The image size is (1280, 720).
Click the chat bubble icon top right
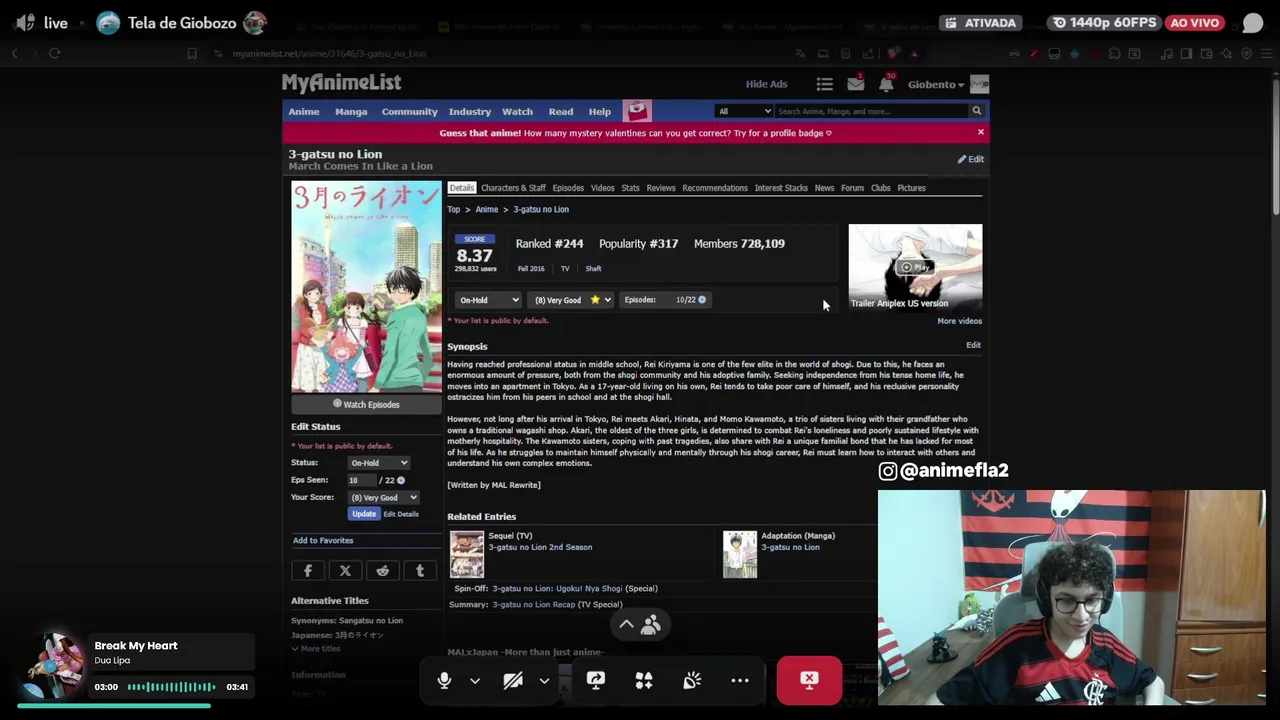coord(1252,23)
